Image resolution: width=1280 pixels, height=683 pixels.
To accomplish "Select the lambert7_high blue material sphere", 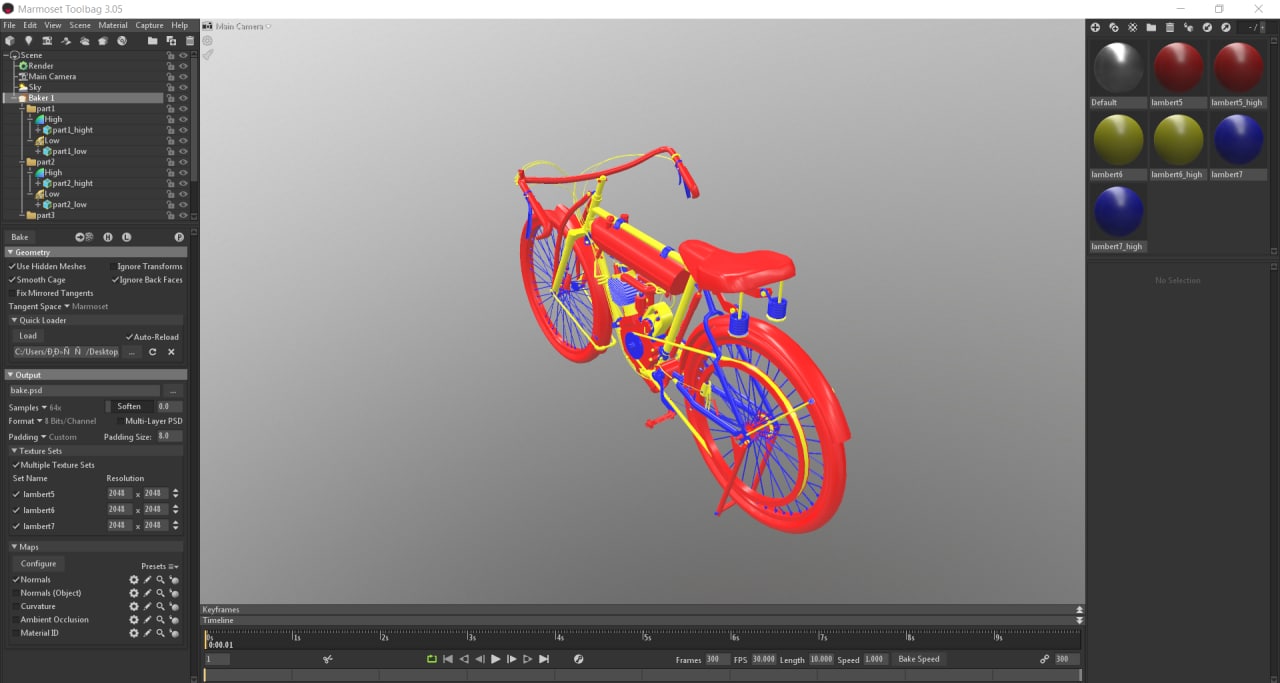I will 1118,212.
